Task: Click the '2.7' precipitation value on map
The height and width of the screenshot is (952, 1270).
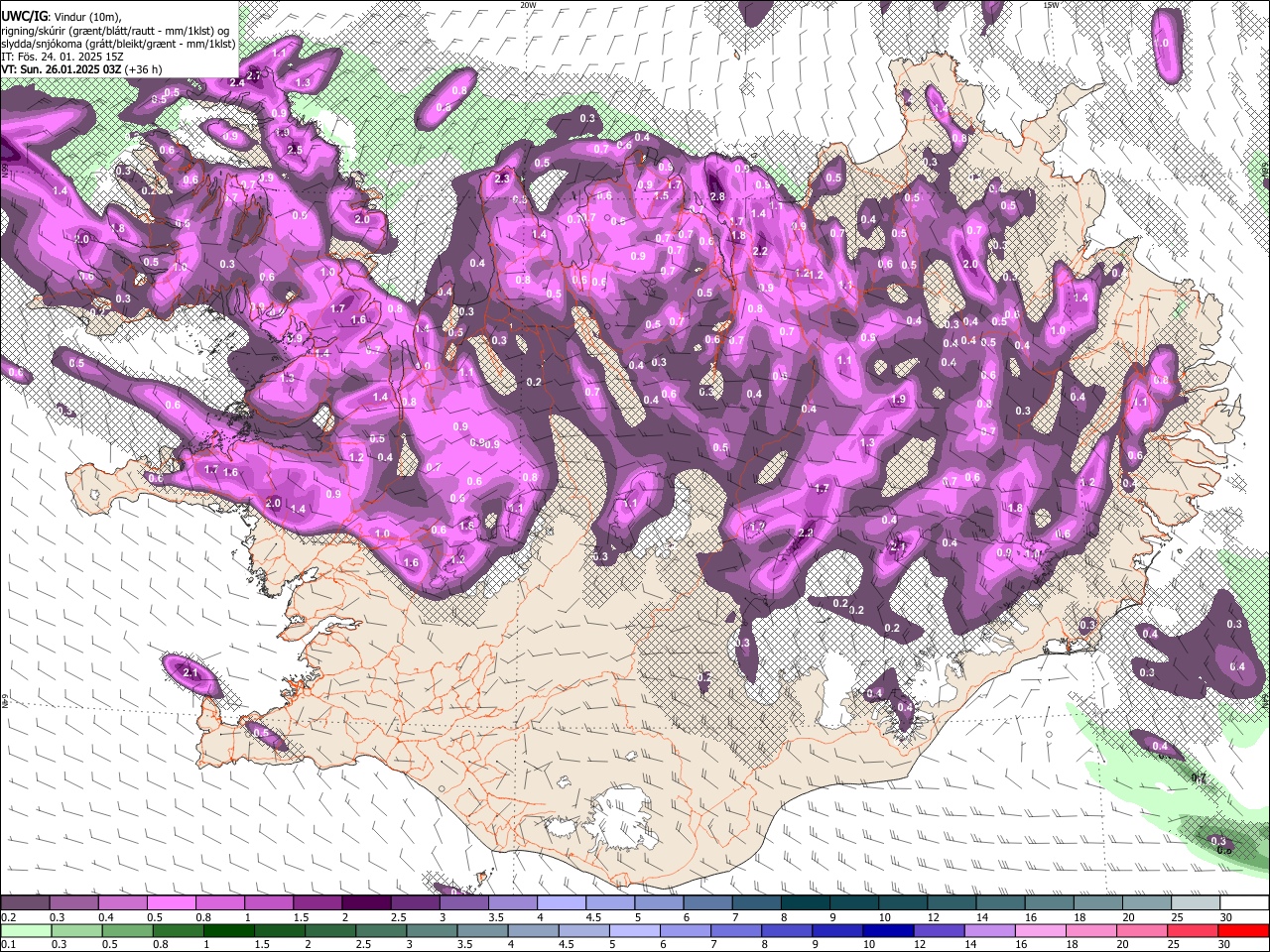Action: pos(253,75)
